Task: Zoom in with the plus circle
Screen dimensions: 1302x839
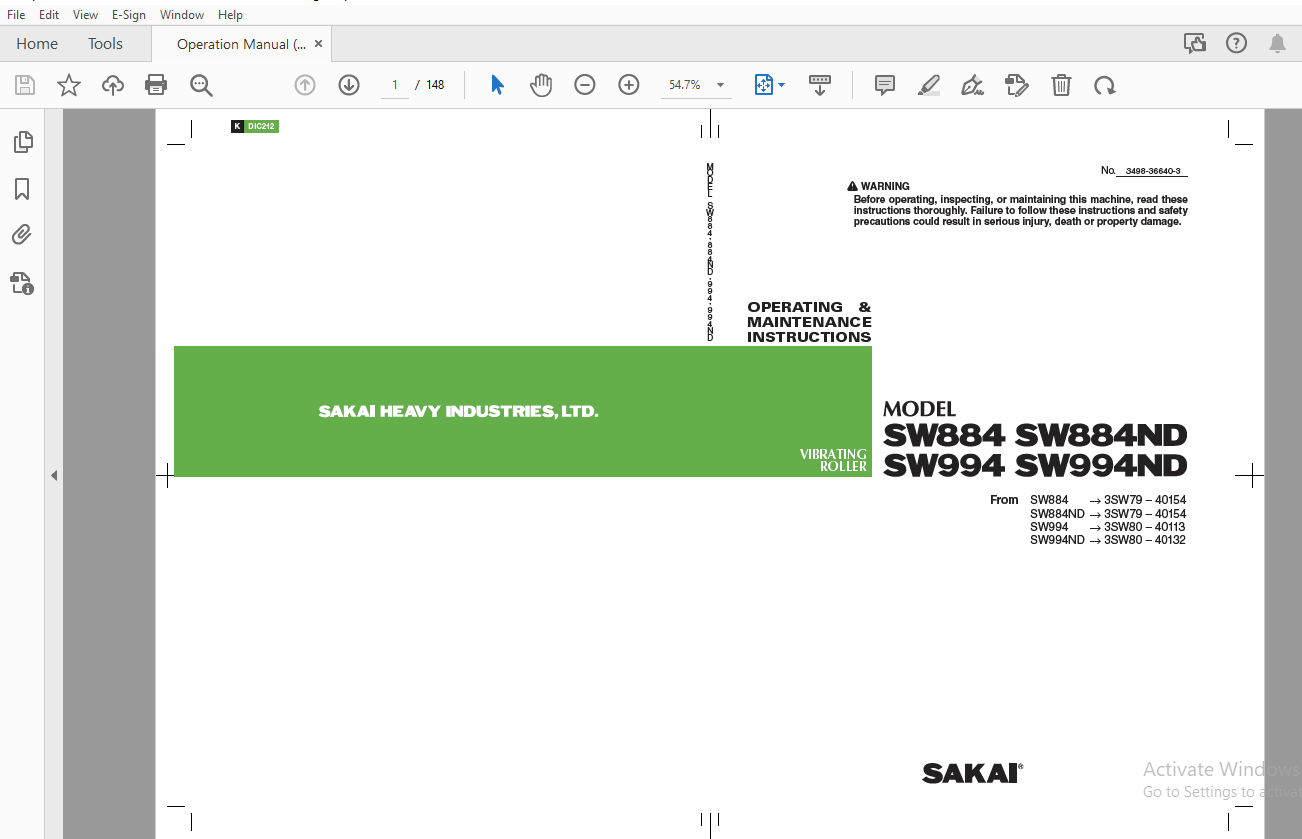Action: click(629, 85)
